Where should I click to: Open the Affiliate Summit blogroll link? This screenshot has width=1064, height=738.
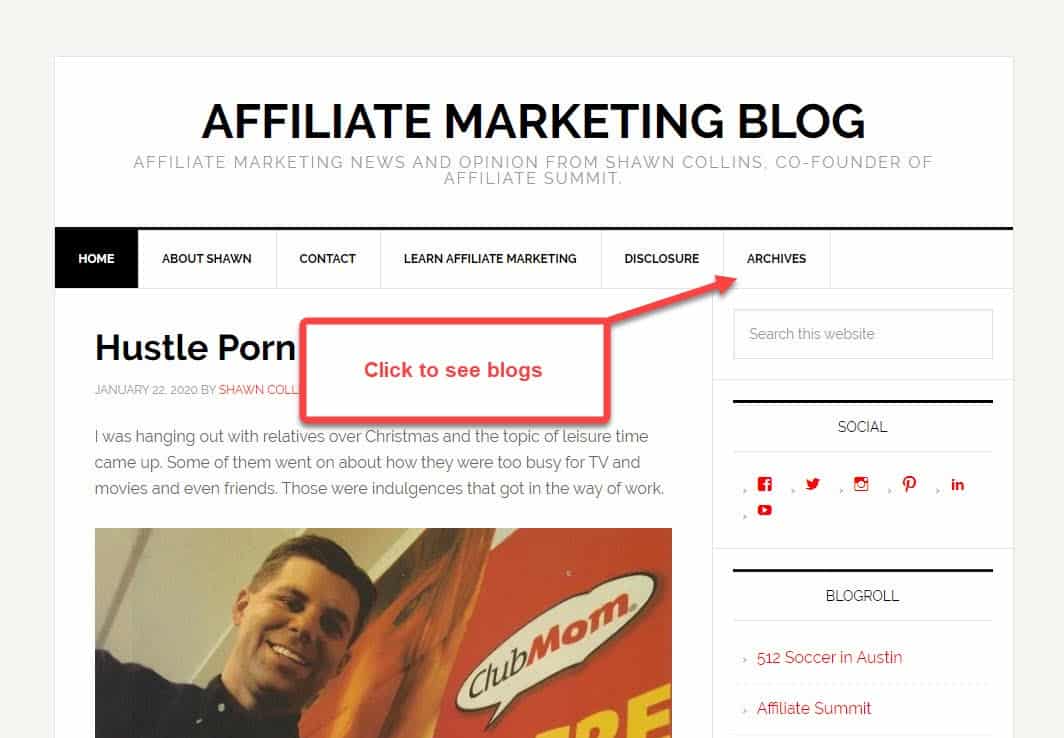tap(814, 708)
